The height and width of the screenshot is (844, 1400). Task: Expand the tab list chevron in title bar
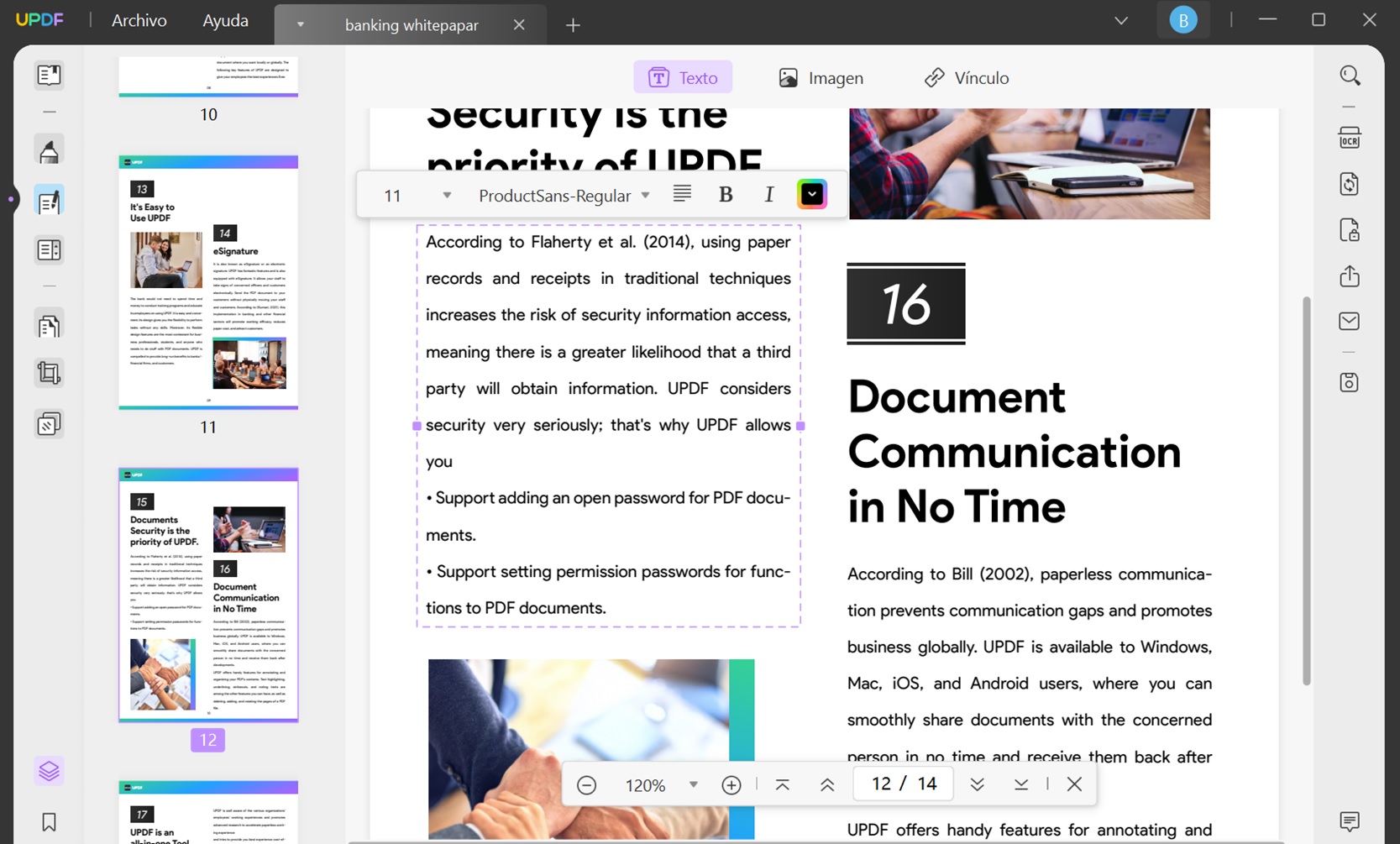click(1121, 20)
